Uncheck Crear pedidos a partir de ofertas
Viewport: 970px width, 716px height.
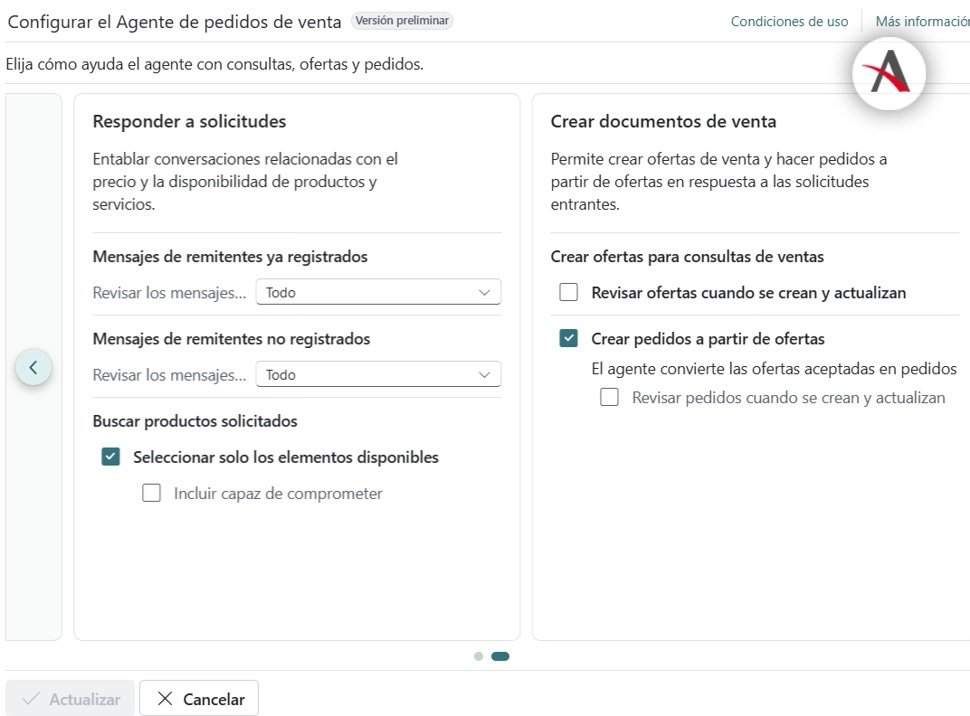pos(569,339)
